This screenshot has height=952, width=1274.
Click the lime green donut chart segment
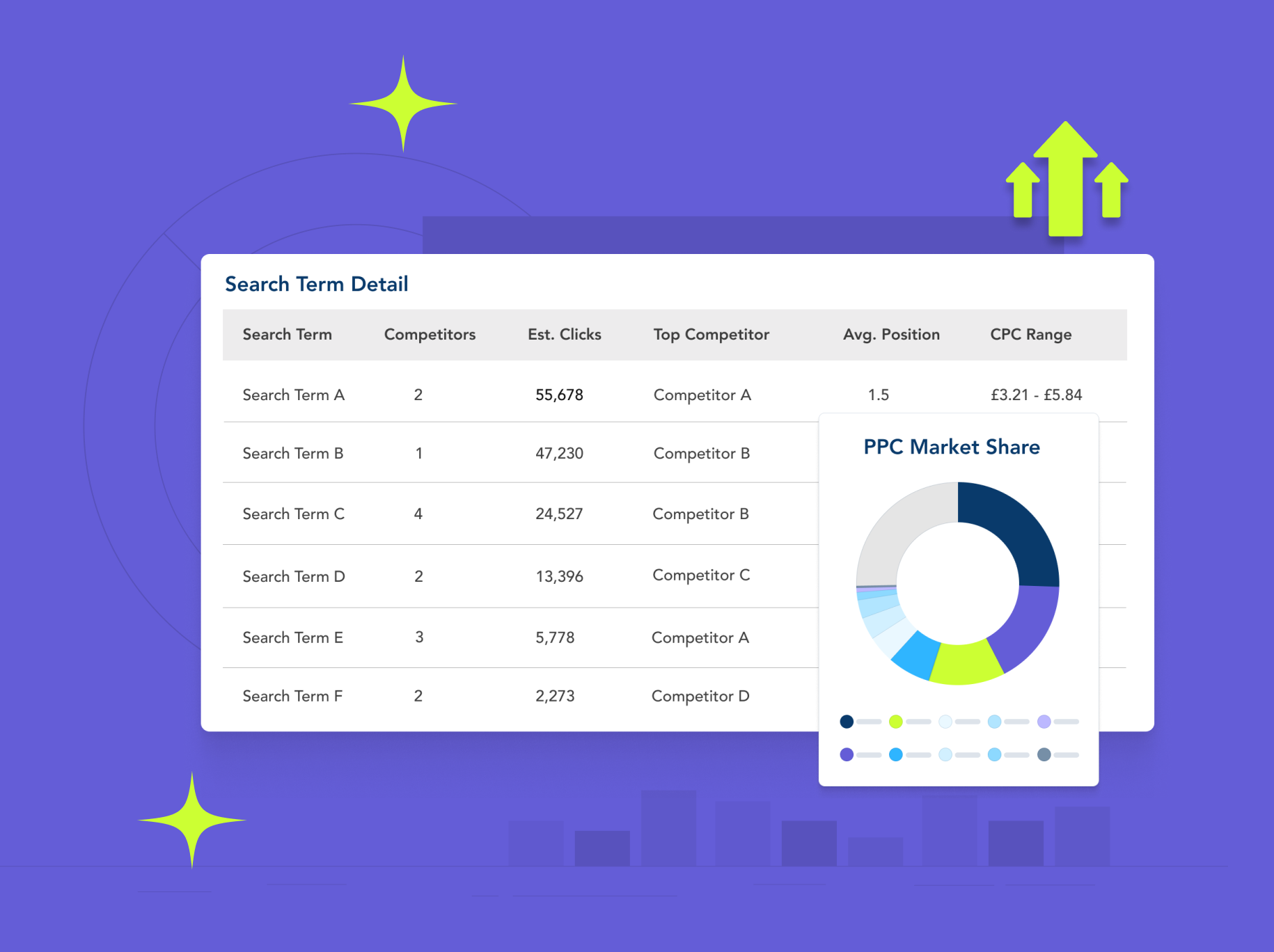pyautogui.click(x=965, y=664)
